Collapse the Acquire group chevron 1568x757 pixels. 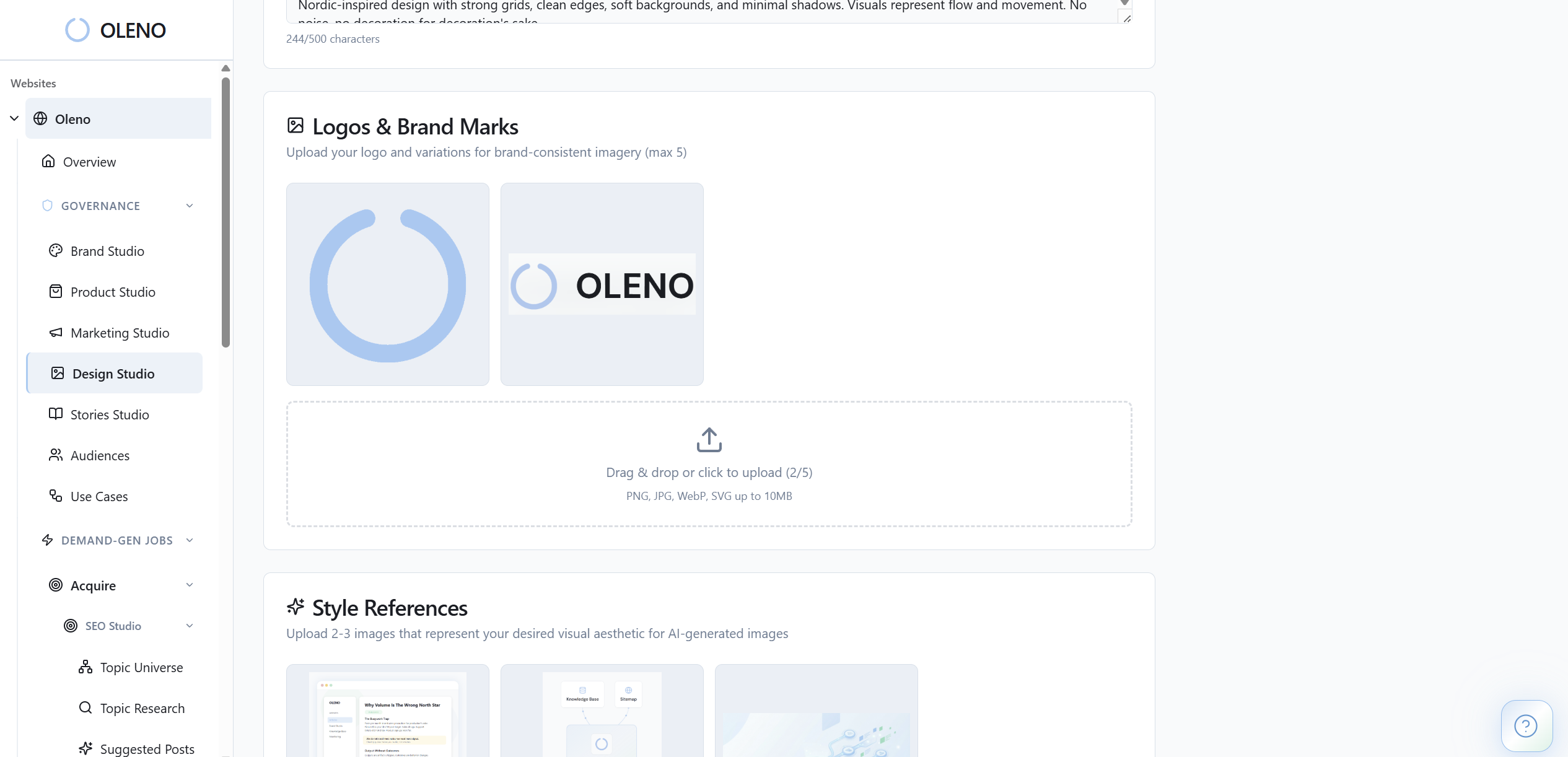coord(190,585)
